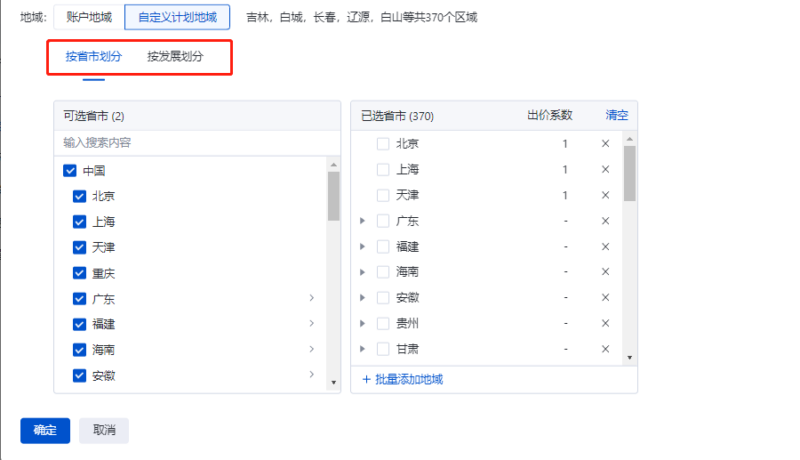800x460 pixels.
Task: Click 批量添加地域 link
Action: (403, 379)
